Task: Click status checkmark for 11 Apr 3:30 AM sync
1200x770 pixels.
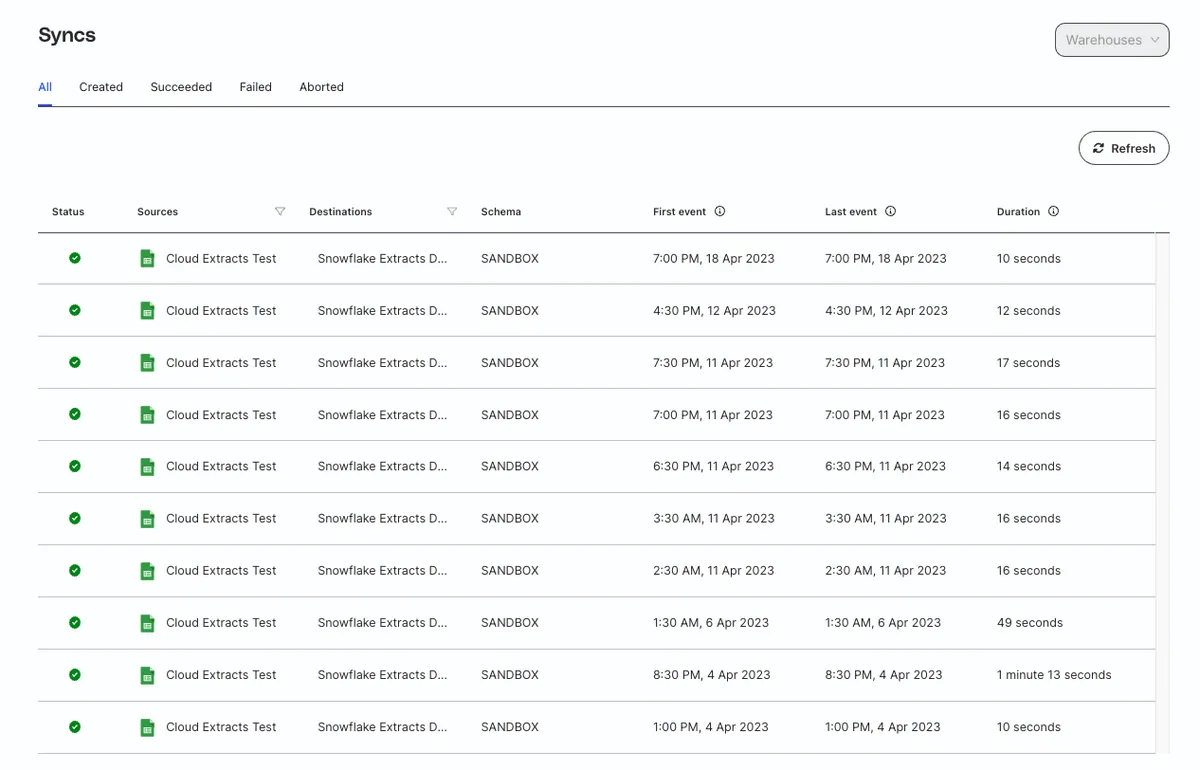Action: pyautogui.click(x=74, y=518)
